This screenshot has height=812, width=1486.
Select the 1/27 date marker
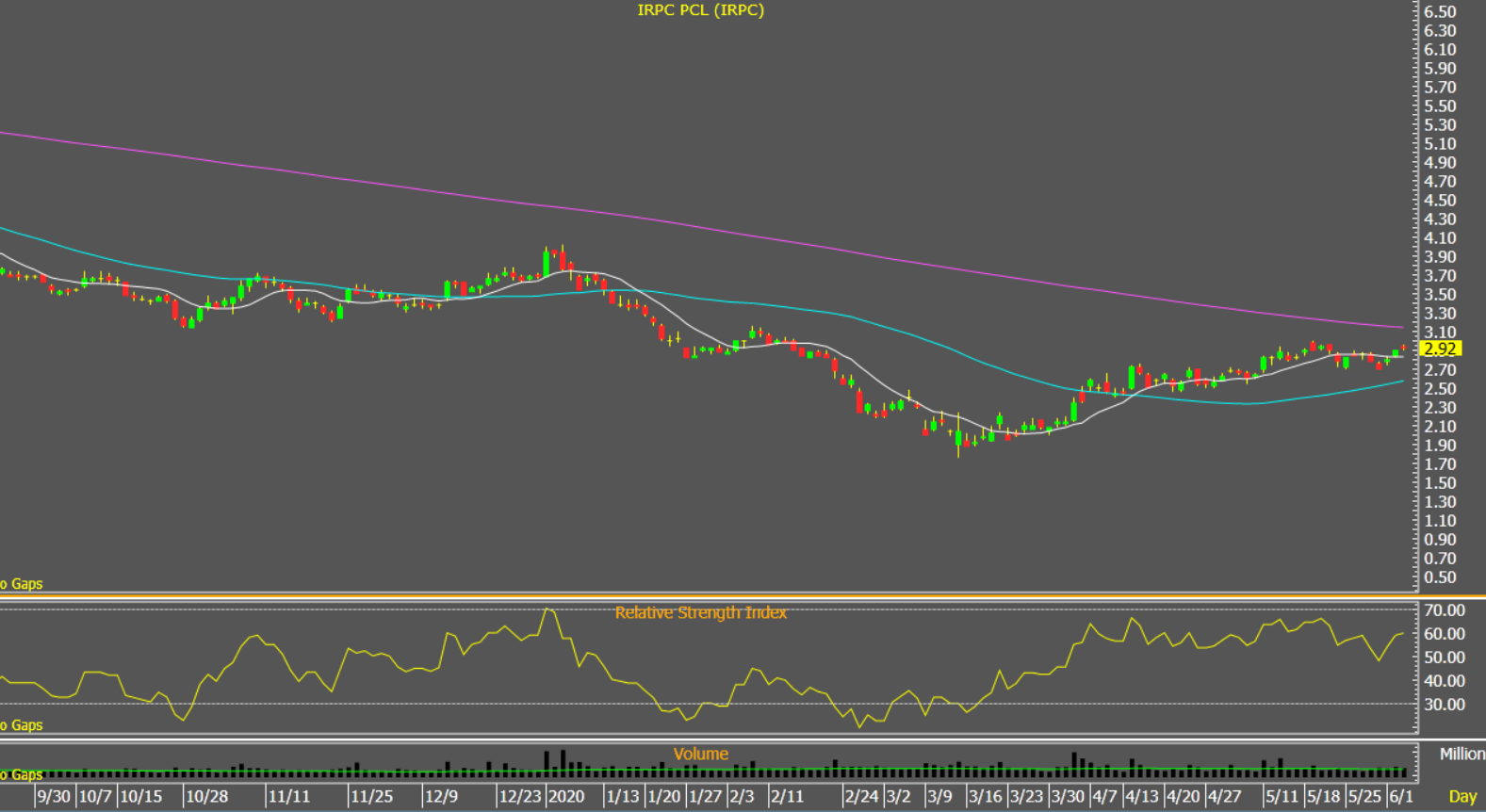pos(705,797)
